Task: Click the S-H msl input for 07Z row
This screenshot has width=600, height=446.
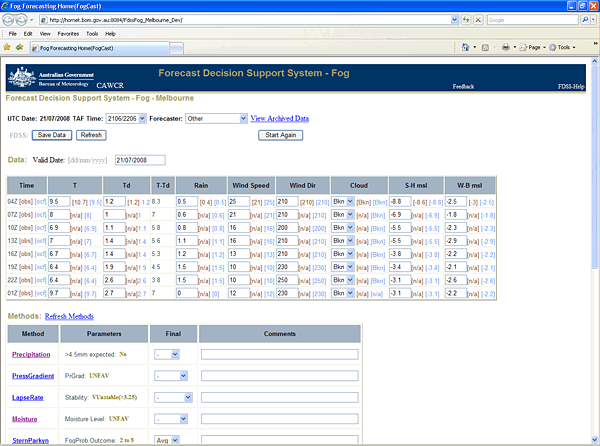Action: [400, 215]
